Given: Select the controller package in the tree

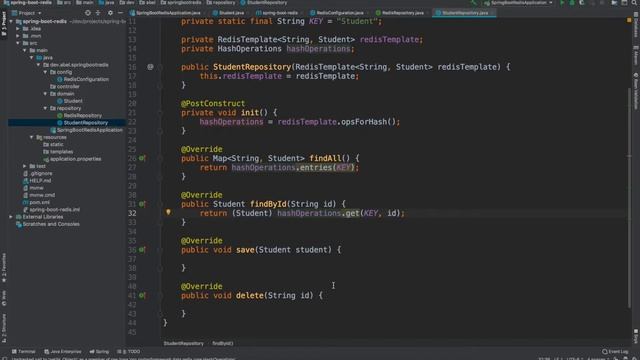Looking at the screenshot, I should click(65, 87).
